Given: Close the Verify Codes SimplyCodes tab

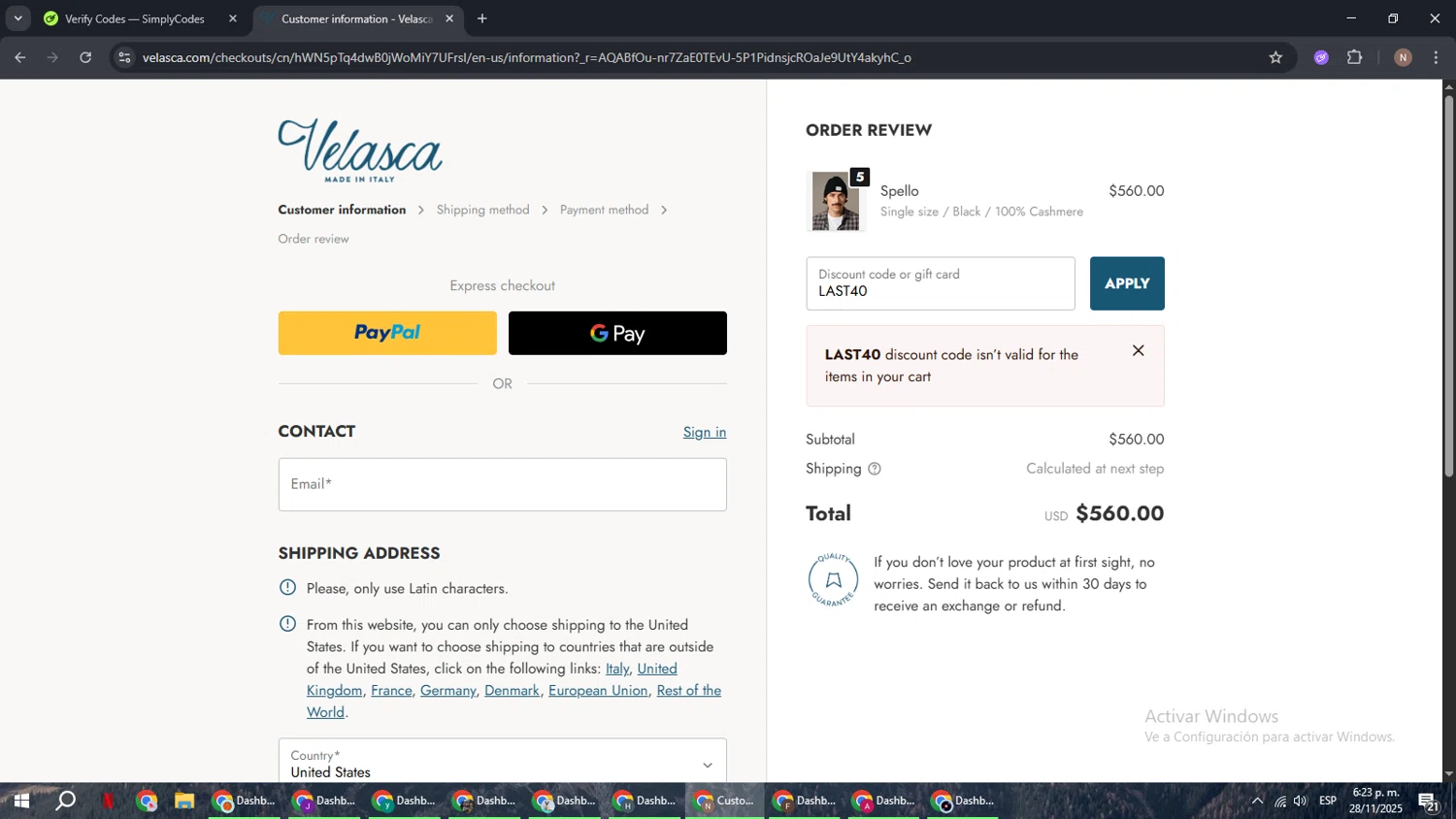Looking at the screenshot, I should pyautogui.click(x=233, y=18).
